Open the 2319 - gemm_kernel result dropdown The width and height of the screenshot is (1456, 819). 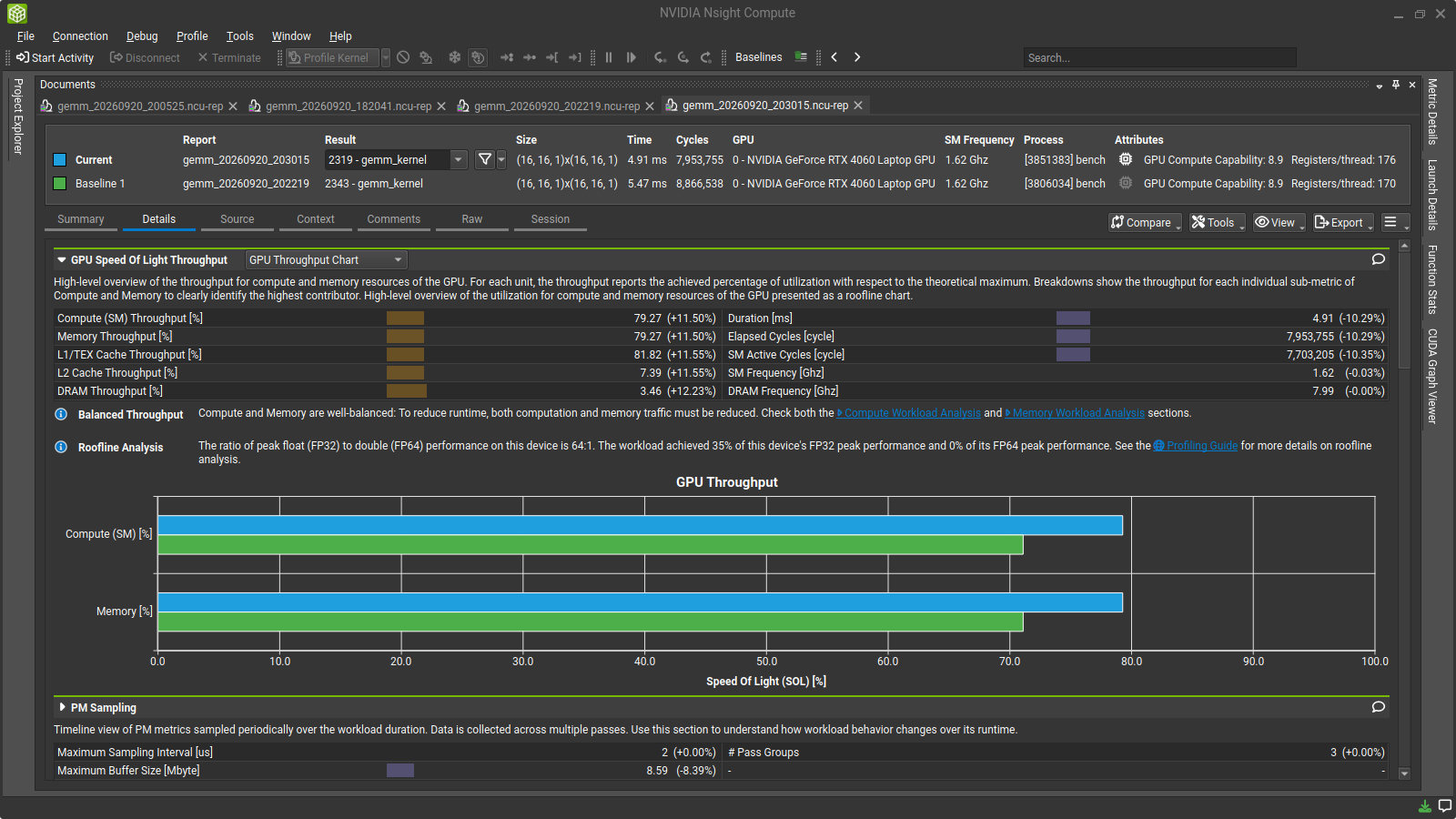point(459,159)
